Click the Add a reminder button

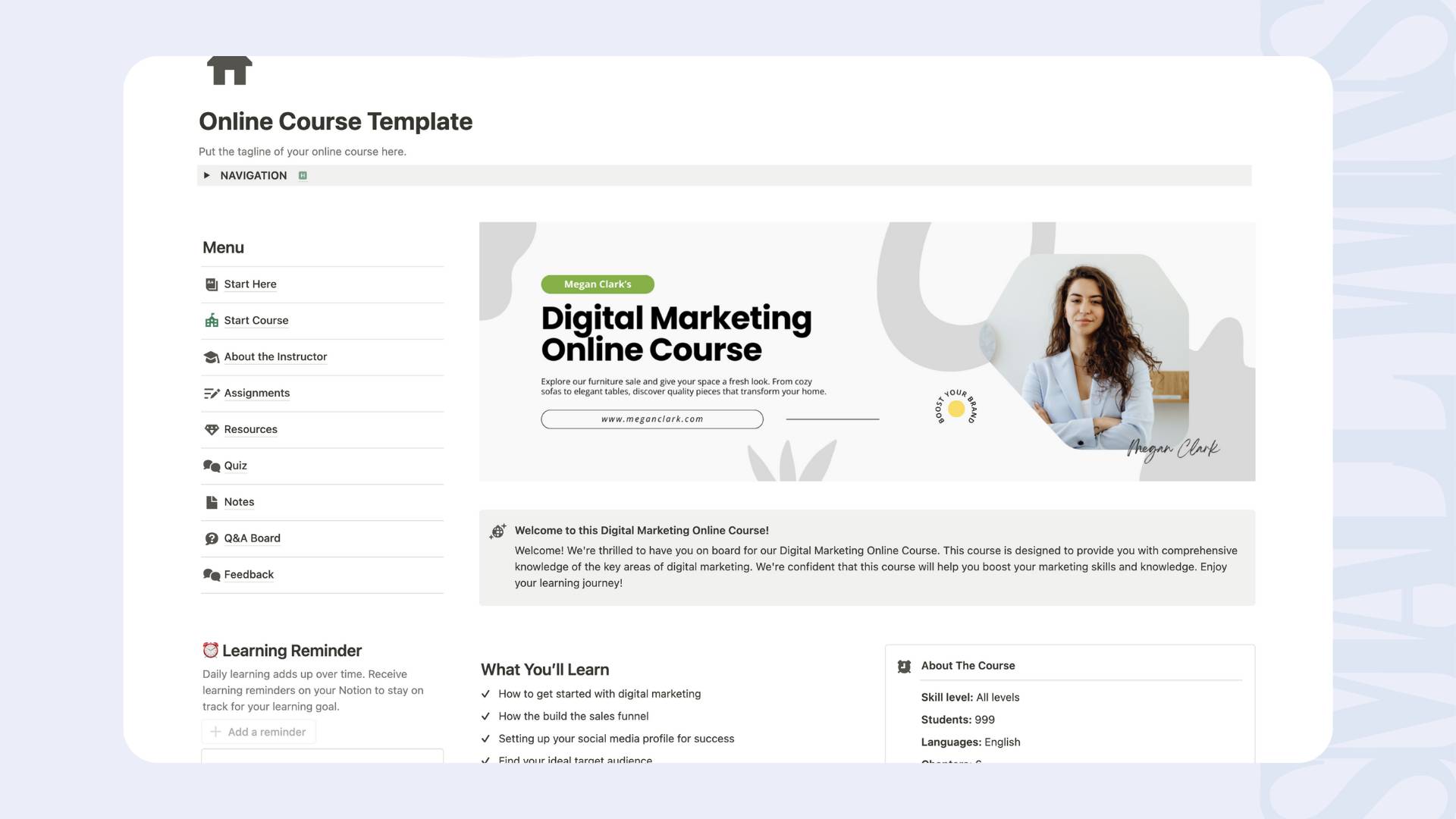[259, 732]
